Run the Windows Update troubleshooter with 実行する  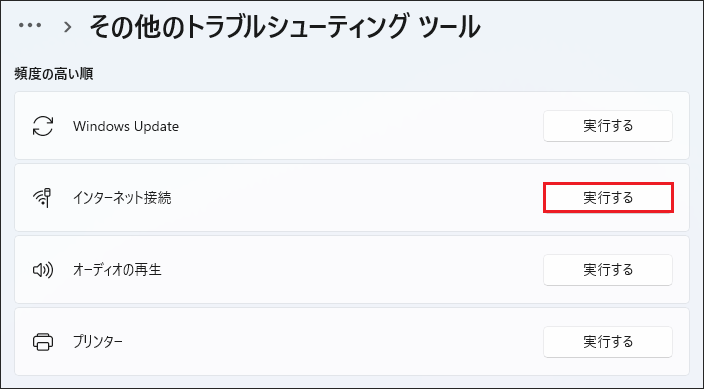608,126
